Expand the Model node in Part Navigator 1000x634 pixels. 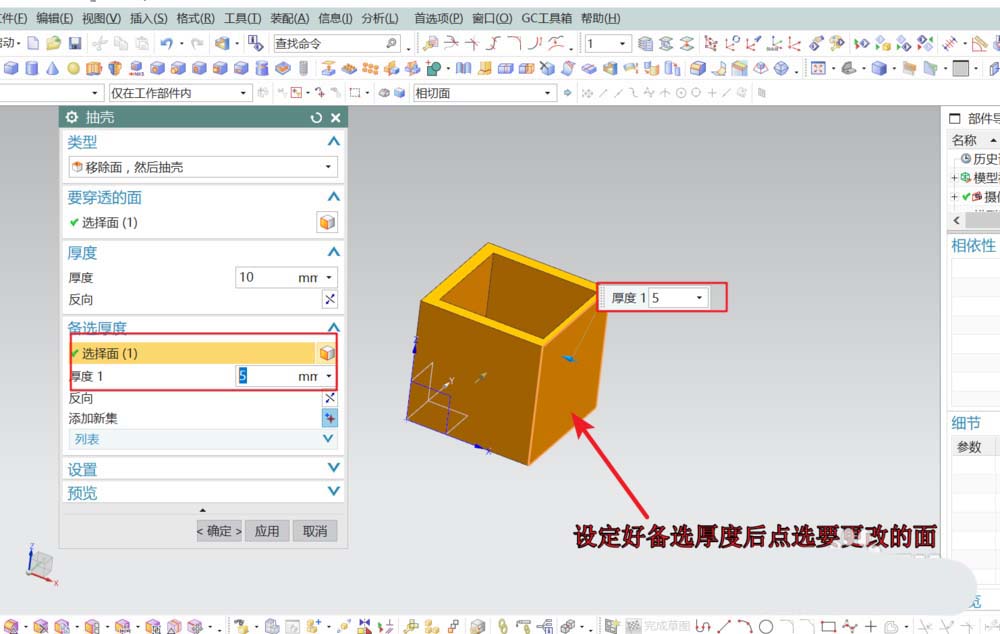955,178
